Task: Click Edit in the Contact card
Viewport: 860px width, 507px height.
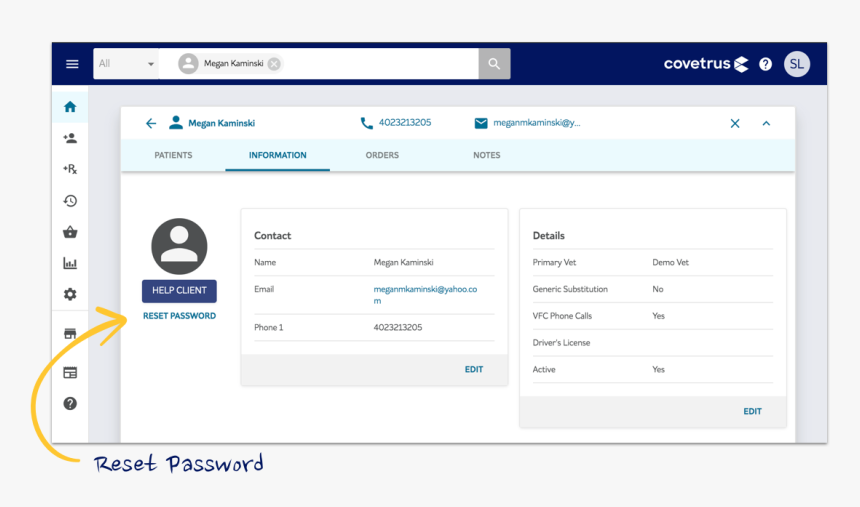Action: pyautogui.click(x=474, y=369)
